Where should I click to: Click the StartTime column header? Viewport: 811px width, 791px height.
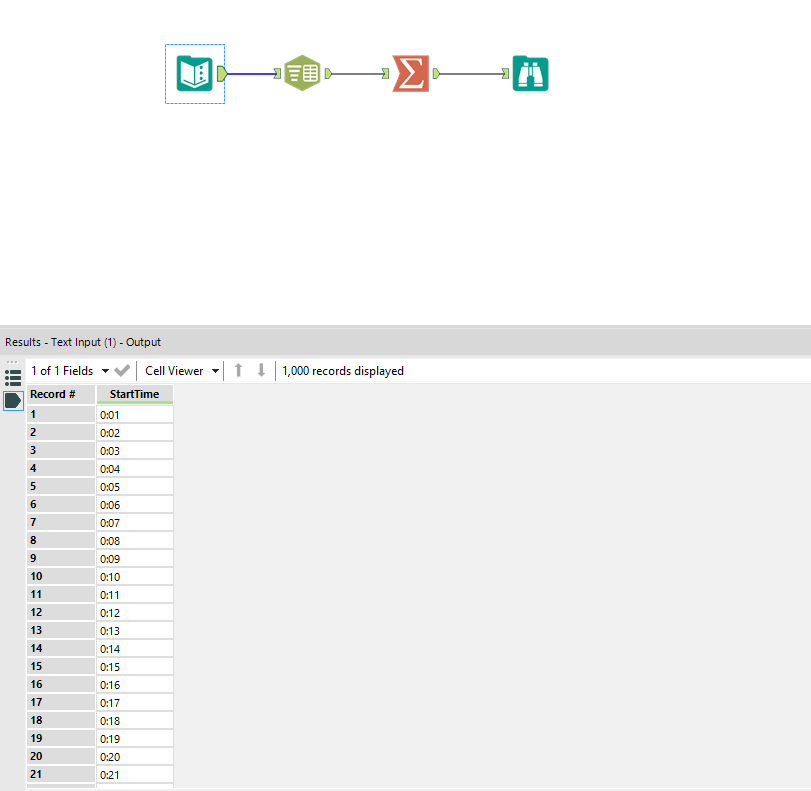(x=134, y=394)
